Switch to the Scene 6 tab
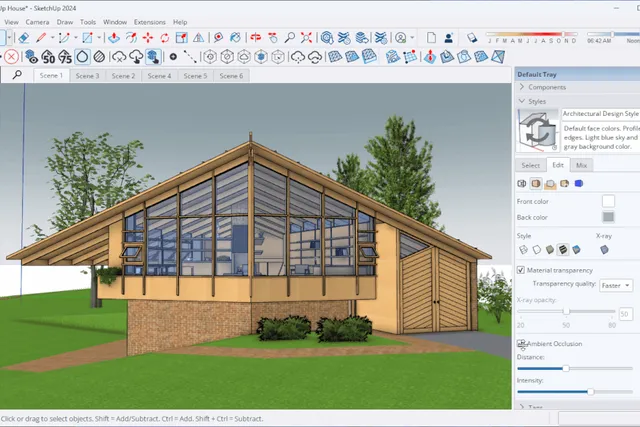640x427 pixels. point(231,76)
